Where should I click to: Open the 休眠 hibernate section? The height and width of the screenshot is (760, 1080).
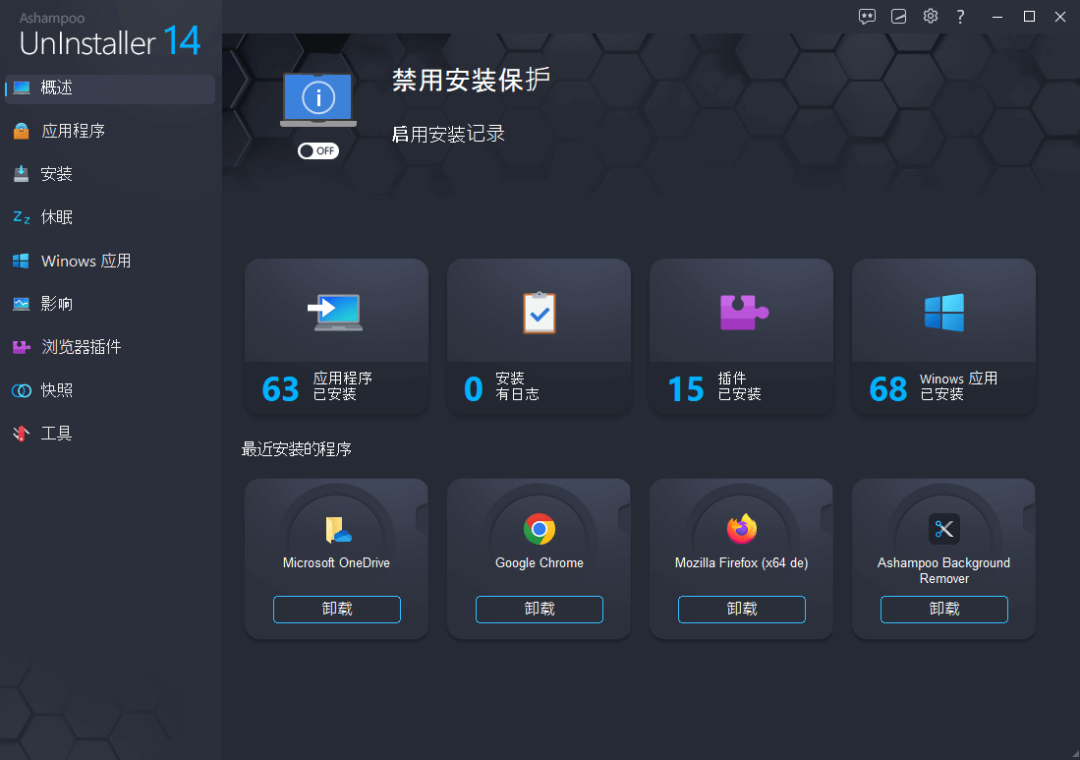click(110, 217)
